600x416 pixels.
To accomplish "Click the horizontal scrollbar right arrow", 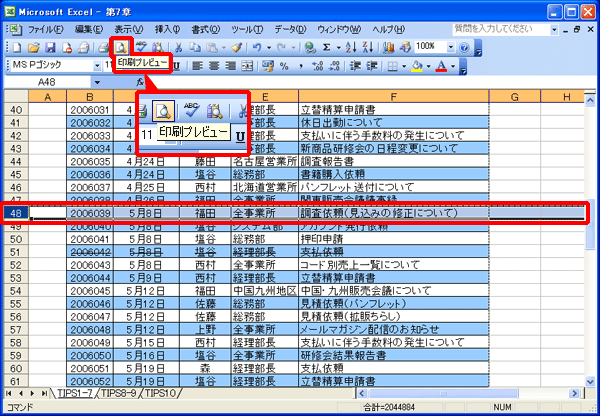I will pyautogui.click(x=574, y=393).
